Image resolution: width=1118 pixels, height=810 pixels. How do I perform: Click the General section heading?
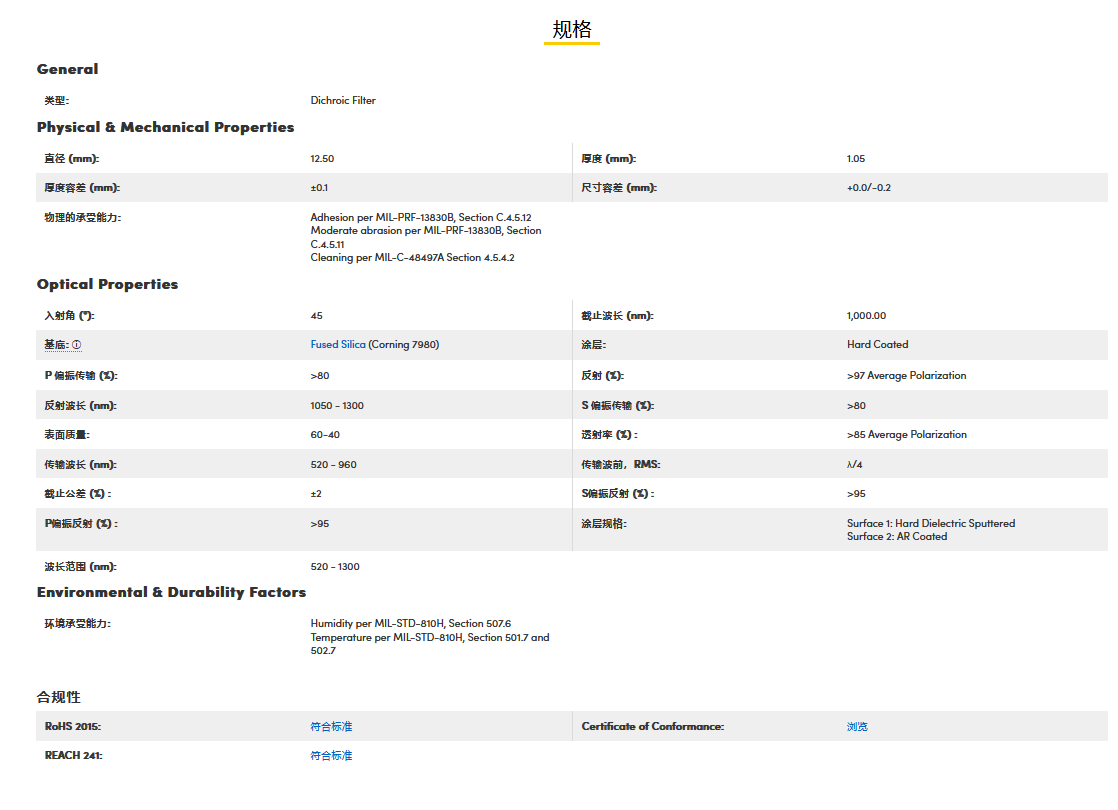click(68, 69)
